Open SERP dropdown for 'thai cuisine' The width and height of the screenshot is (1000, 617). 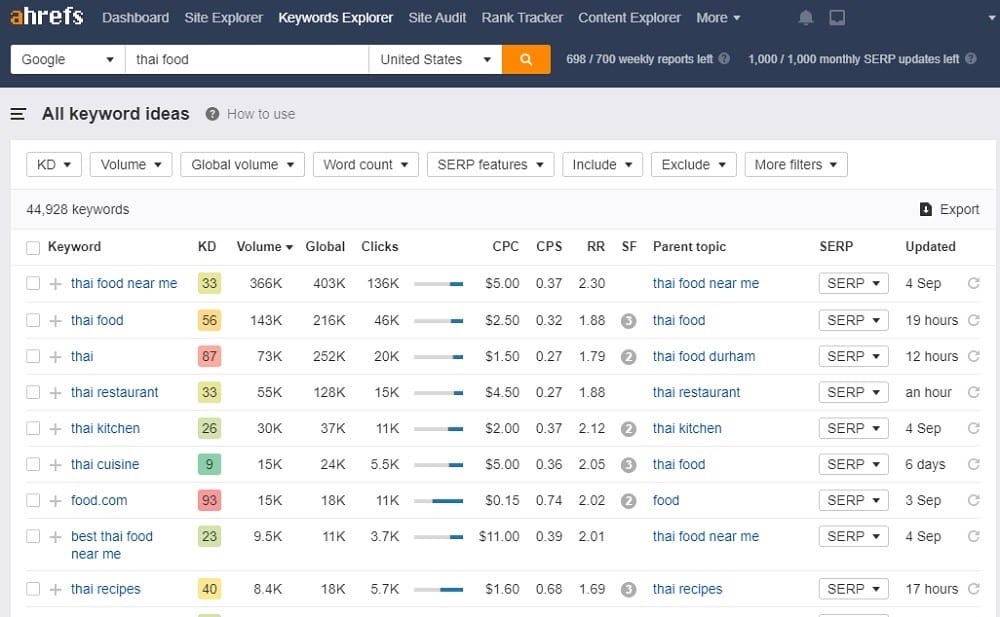pos(853,465)
